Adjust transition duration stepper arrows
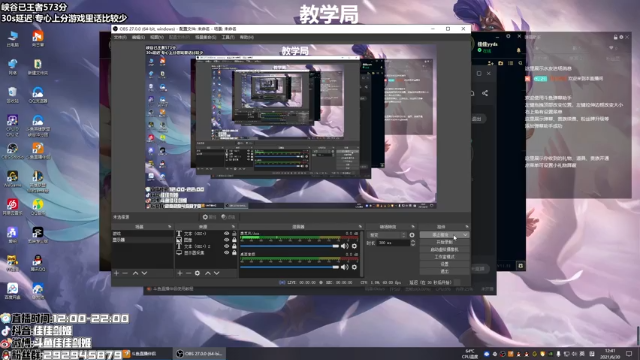 413,243
